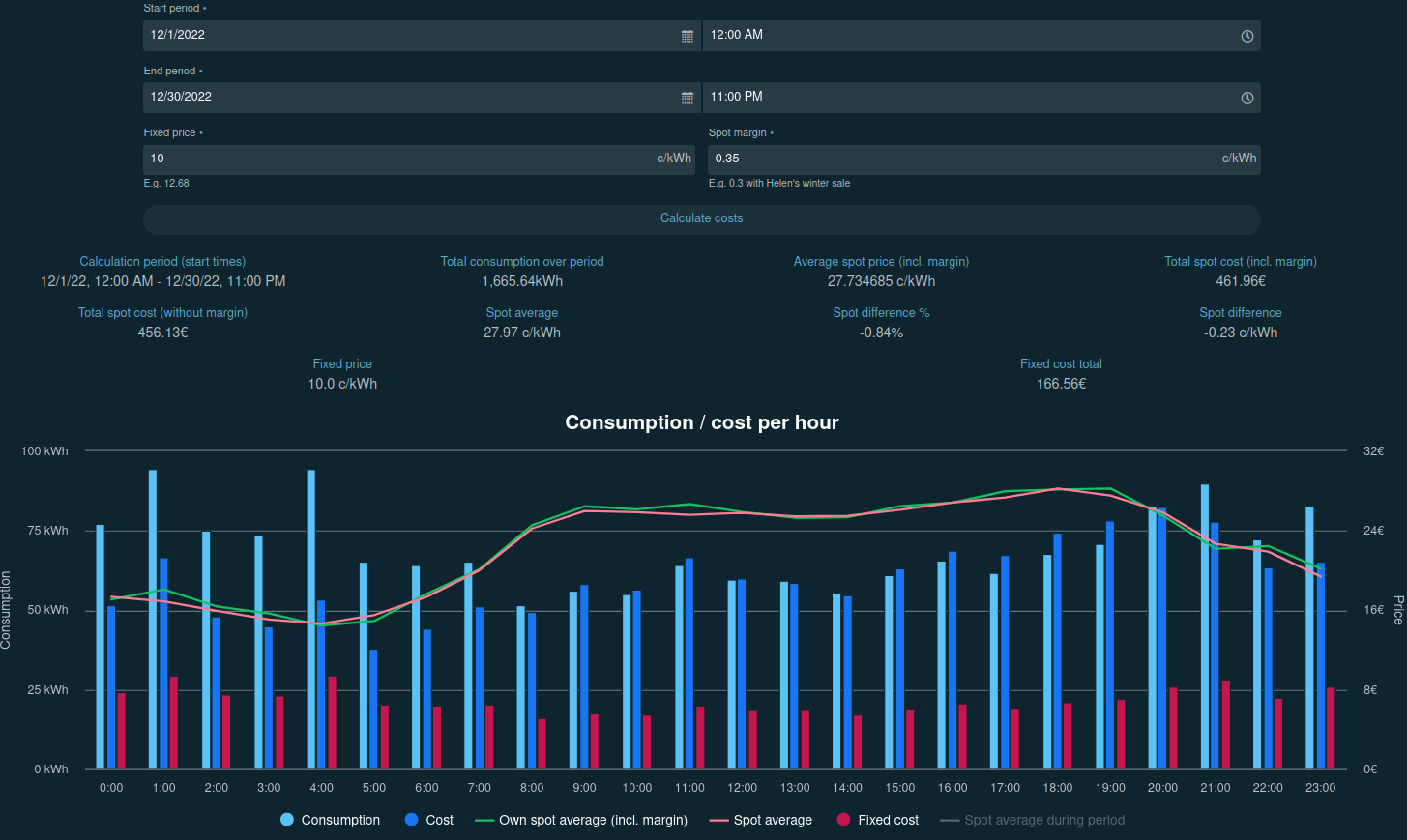Open clock picker for end time
The height and width of the screenshot is (840, 1407).
coord(1246,98)
